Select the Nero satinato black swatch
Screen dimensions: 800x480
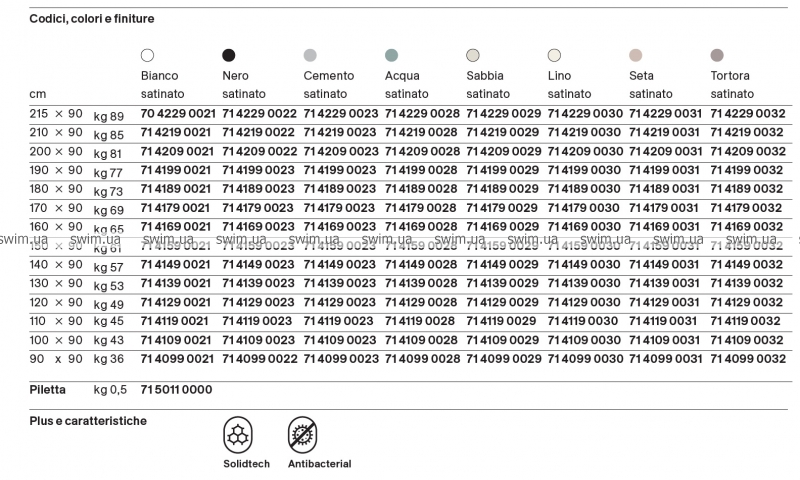point(229,55)
